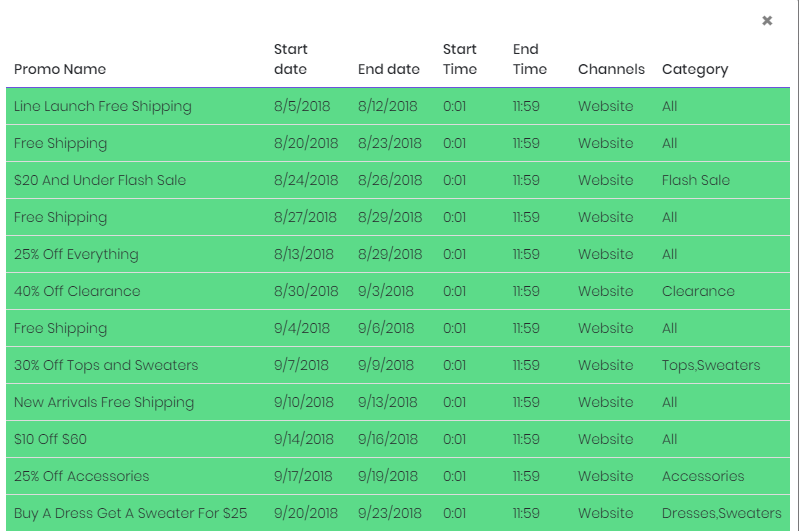Click the End date column header
The height and width of the screenshot is (531, 799).
click(x=388, y=69)
